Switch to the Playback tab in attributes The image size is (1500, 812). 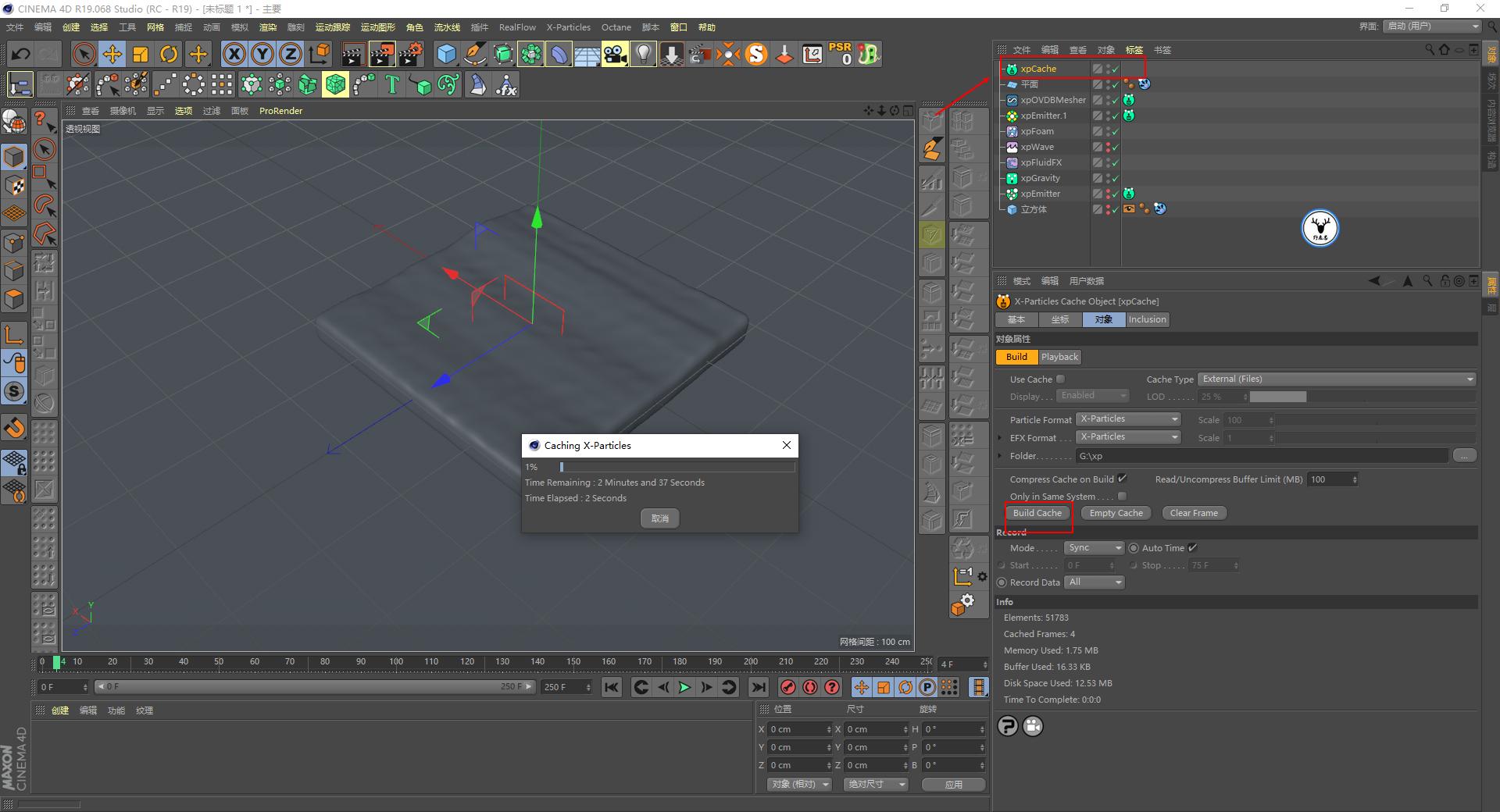coord(1059,357)
